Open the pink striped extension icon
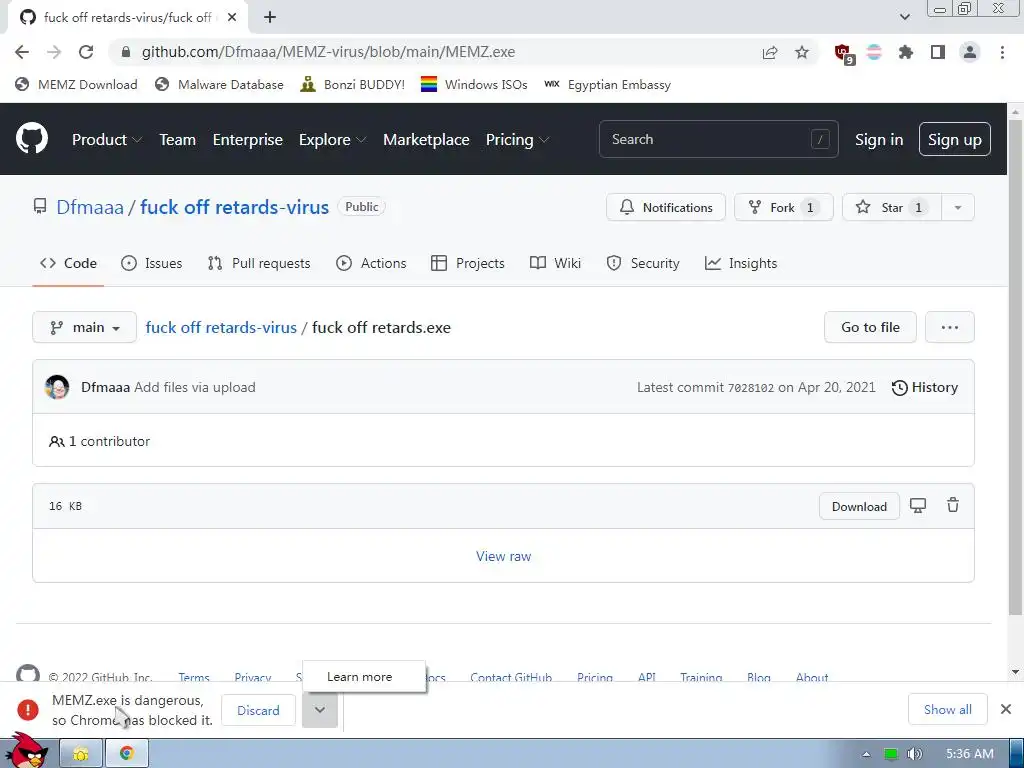Screen dimensions: 1024x768 click(x=874, y=52)
